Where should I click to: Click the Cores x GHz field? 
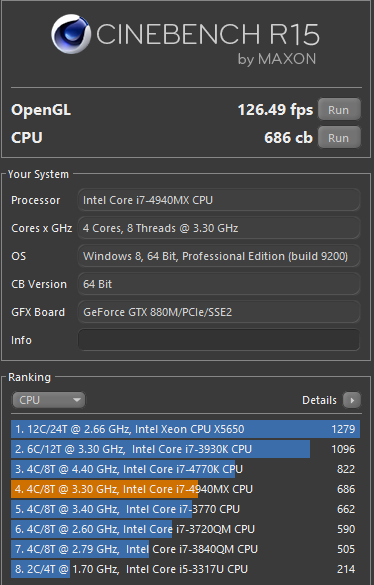(x=219, y=228)
